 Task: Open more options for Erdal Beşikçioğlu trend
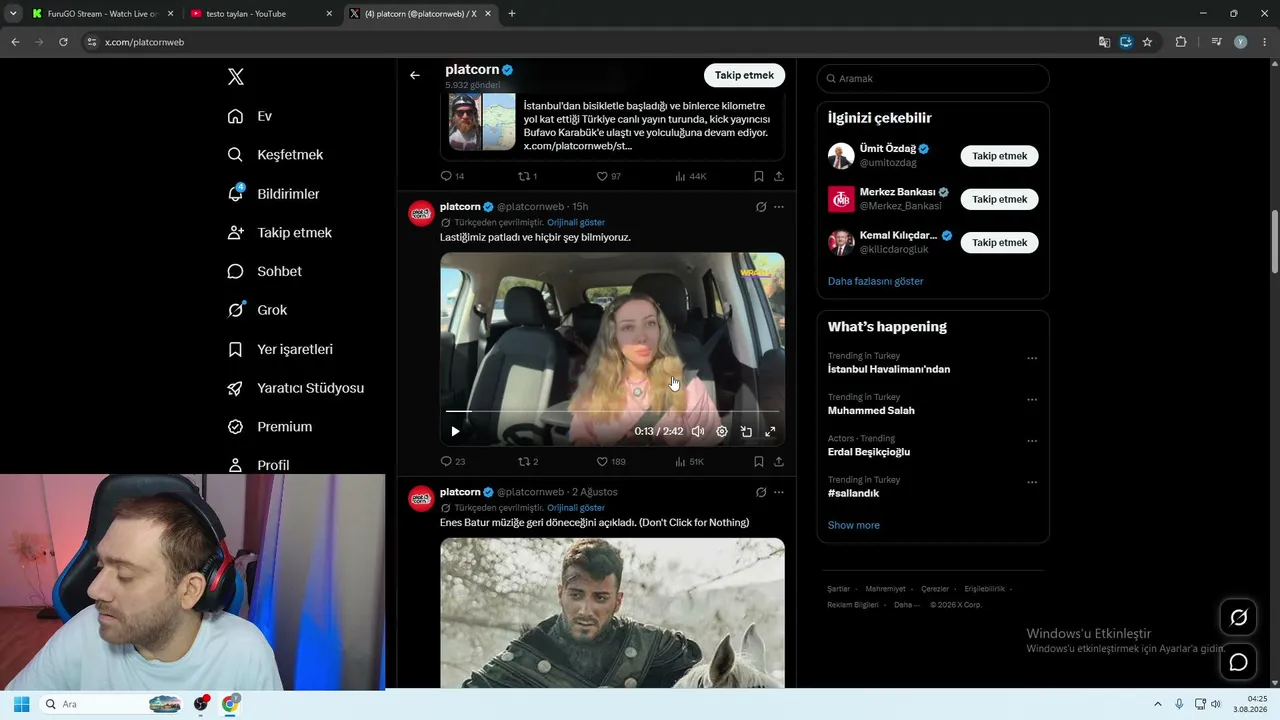[x=1032, y=441]
